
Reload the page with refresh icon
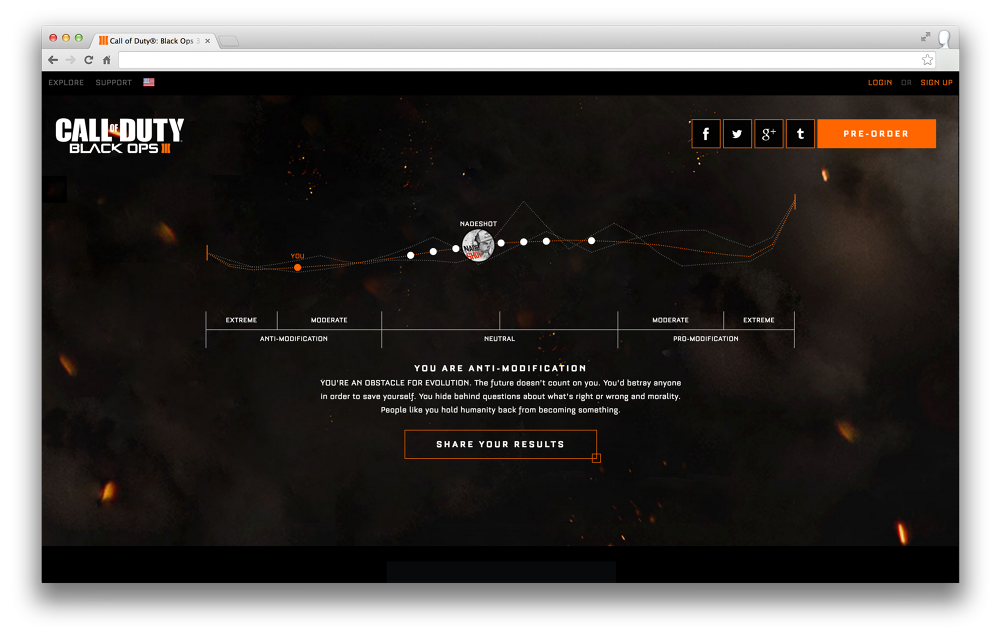pyautogui.click(x=89, y=60)
